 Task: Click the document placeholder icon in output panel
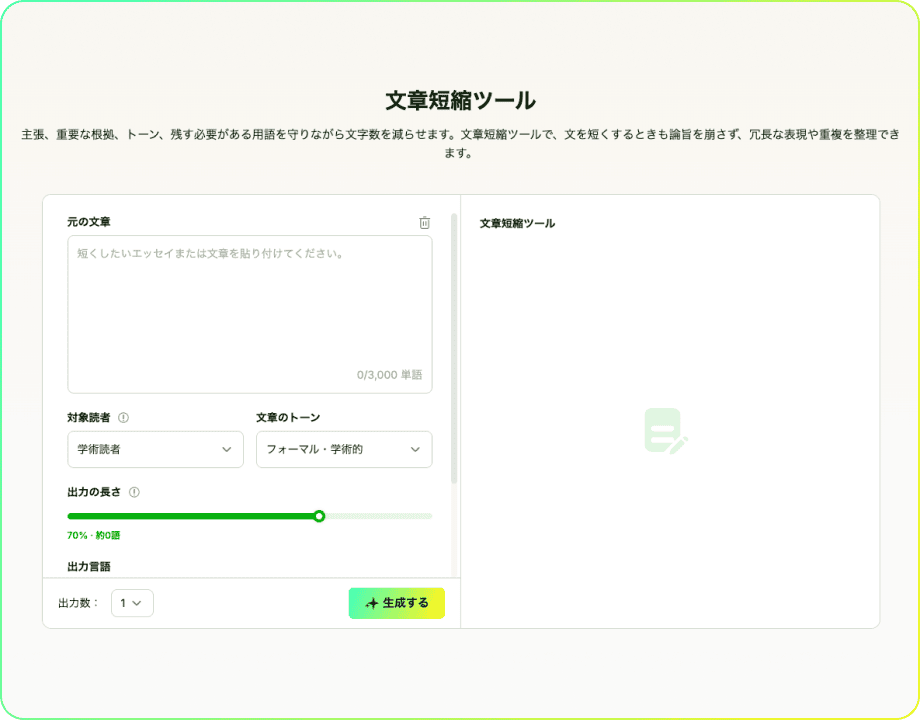(x=665, y=431)
